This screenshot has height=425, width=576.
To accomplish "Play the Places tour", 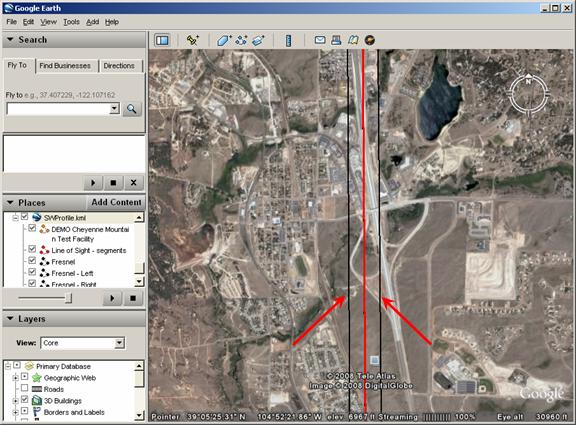I will point(112,298).
